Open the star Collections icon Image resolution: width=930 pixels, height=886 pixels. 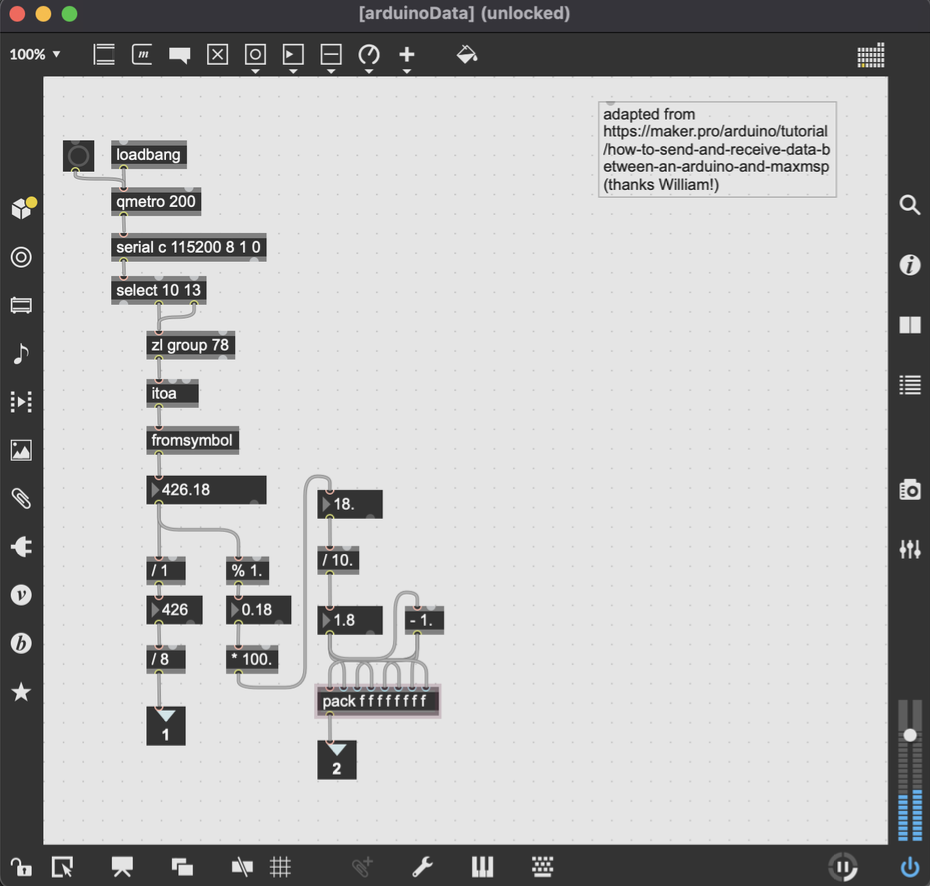tap(21, 691)
